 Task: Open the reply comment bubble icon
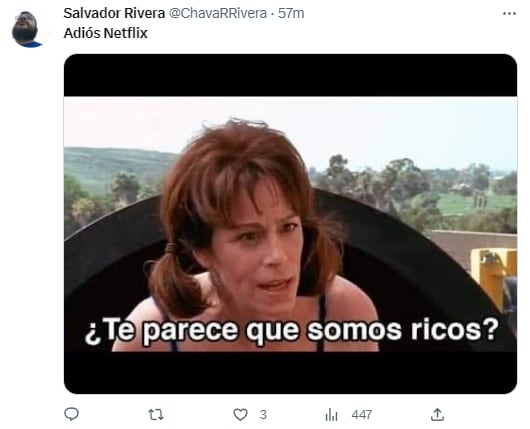tap(71, 414)
